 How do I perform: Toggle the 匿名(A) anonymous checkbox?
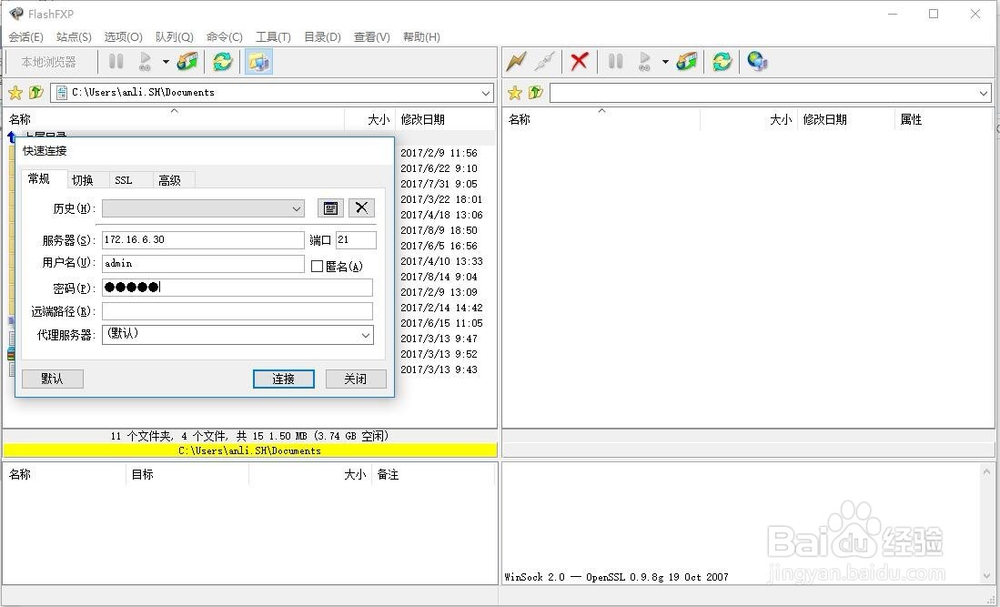pyautogui.click(x=317, y=266)
